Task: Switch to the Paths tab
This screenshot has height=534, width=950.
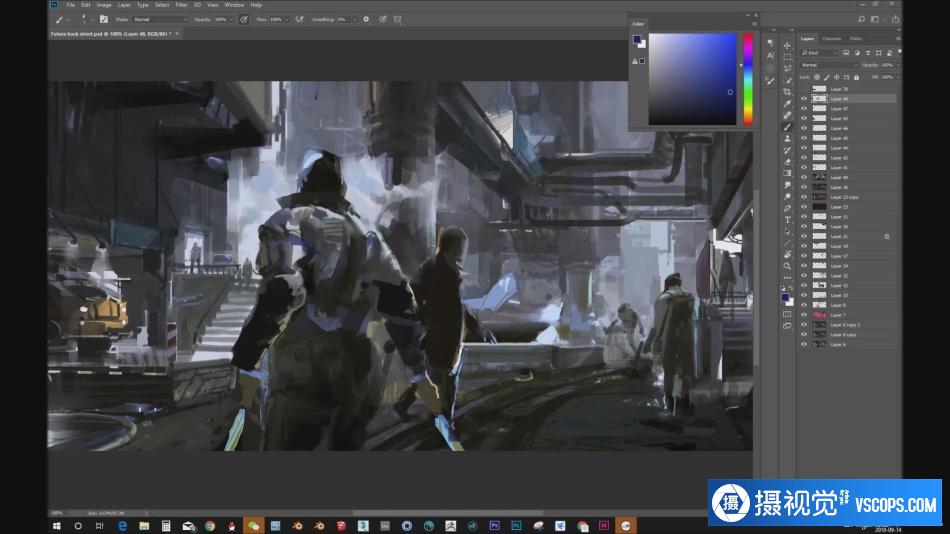Action: coord(856,39)
